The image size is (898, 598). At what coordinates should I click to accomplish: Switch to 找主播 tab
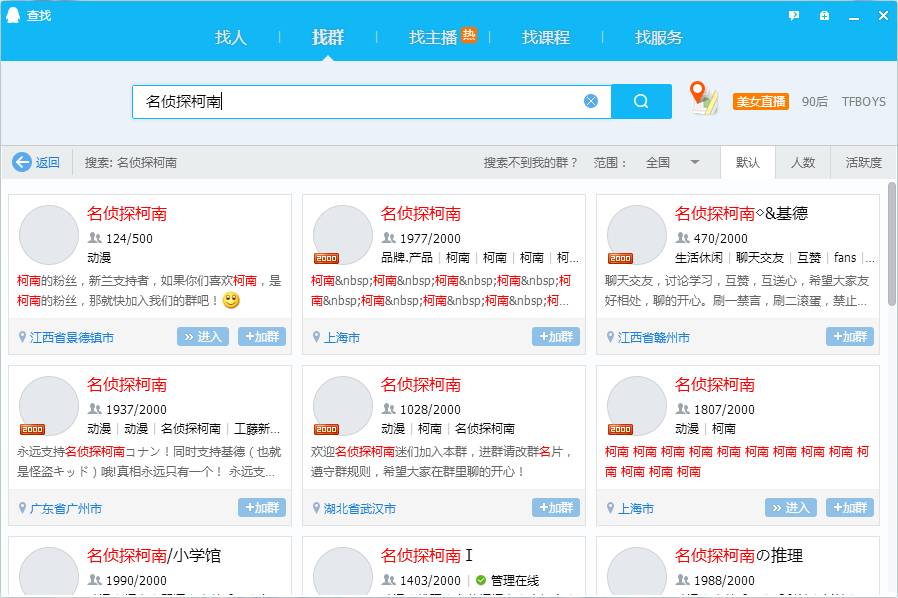click(x=432, y=37)
